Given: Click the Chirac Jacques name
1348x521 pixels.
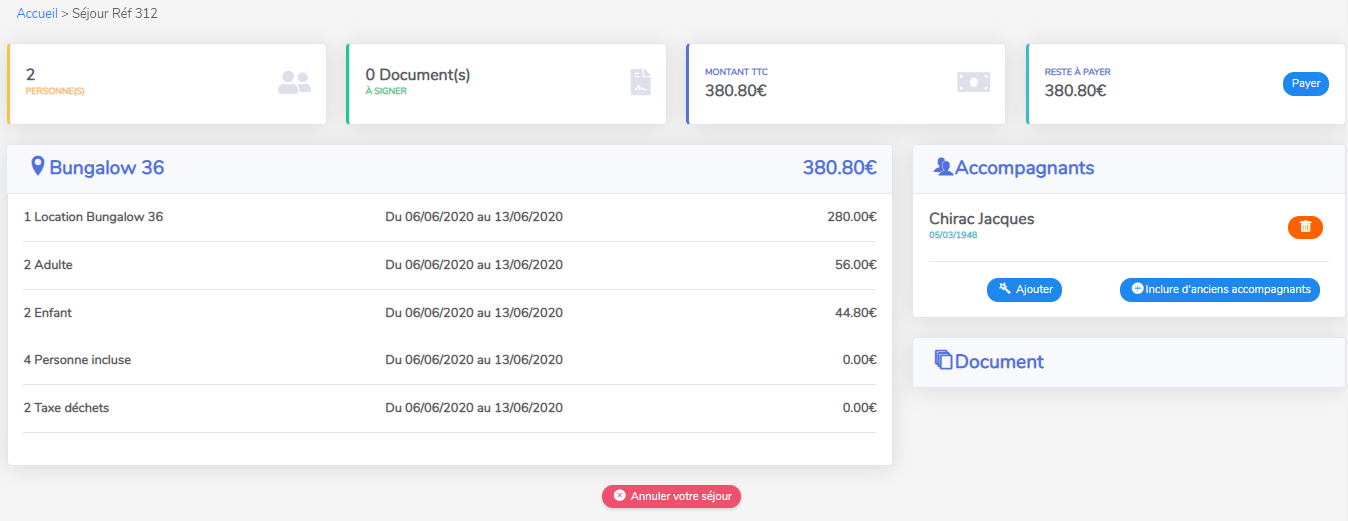Looking at the screenshot, I should [x=981, y=219].
